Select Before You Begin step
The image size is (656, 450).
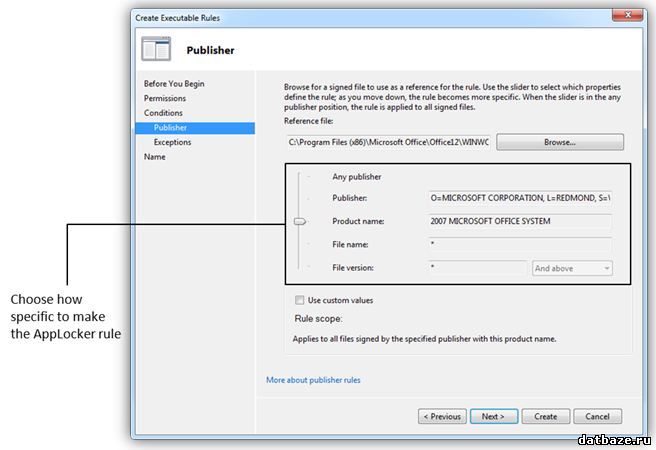click(174, 84)
